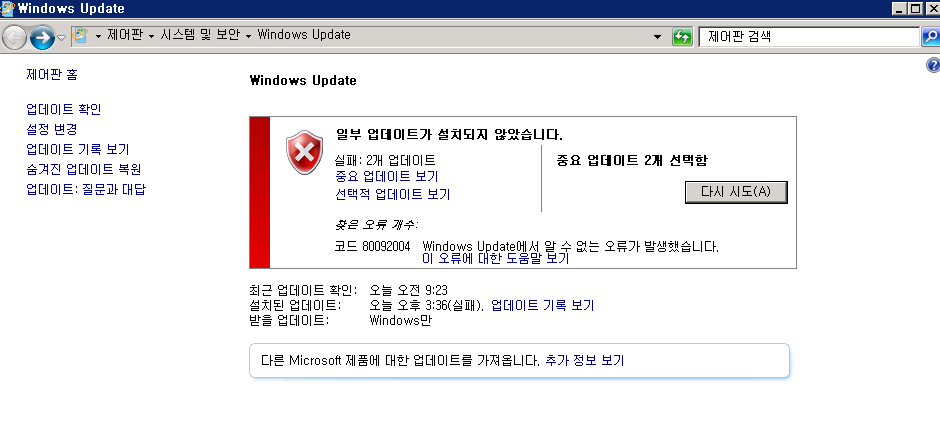Screen dimensions: 940x425
Task: Expand the address bar root dropdown arrow
Action: (x=98, y=37)
